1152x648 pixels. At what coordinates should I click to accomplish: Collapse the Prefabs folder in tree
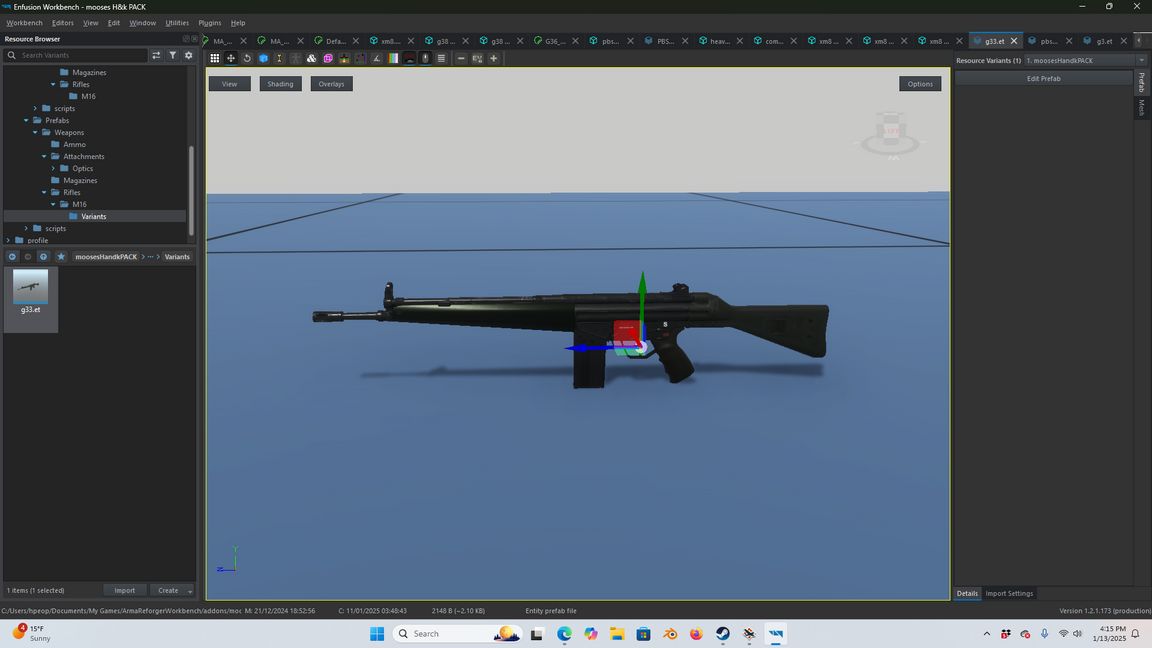26,120
